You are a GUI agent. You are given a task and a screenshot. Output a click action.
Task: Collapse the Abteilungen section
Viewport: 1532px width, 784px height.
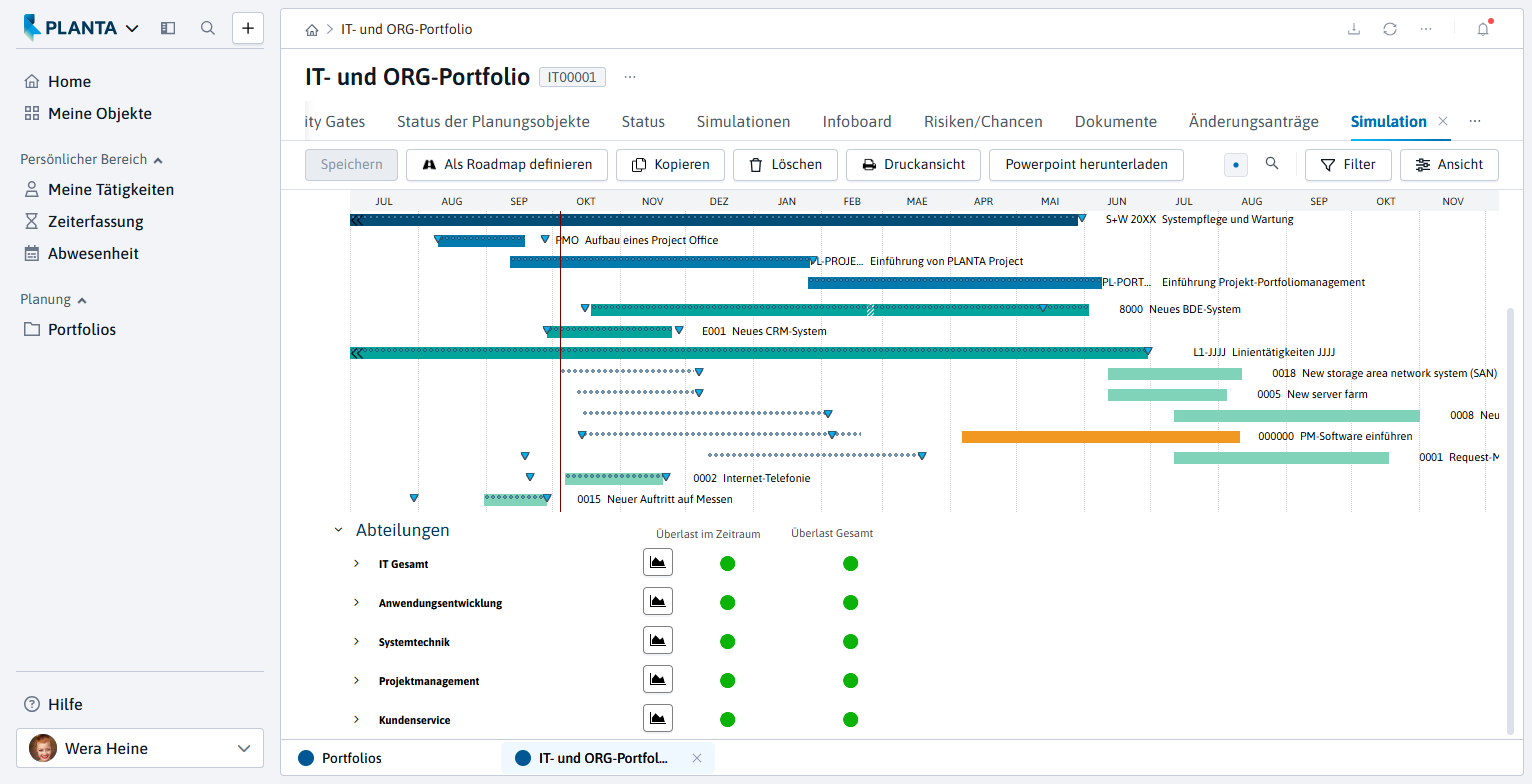click(338, 530)
